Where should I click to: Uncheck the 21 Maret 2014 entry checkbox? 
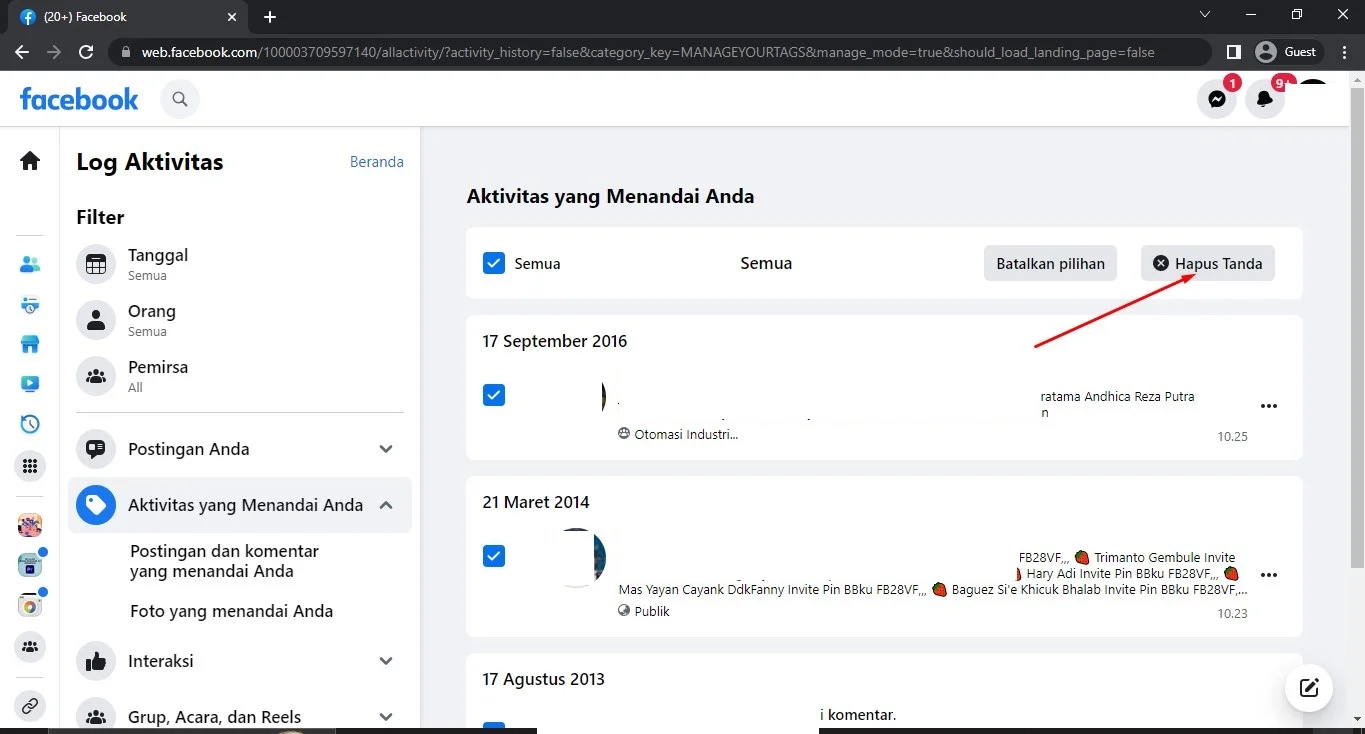[x=494, y=556]
